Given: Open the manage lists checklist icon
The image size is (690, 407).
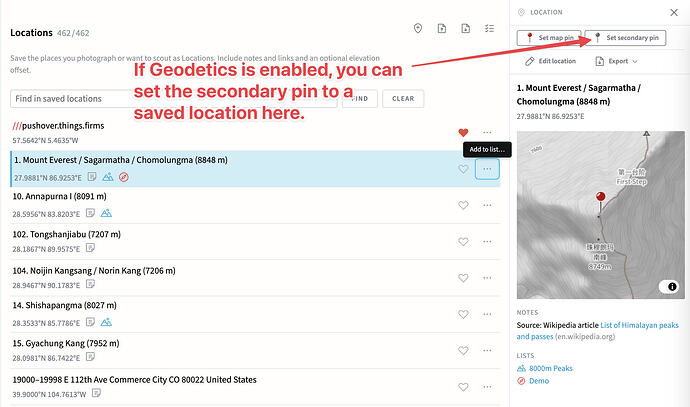Looking at the screenshot, I should click(489, 29).
